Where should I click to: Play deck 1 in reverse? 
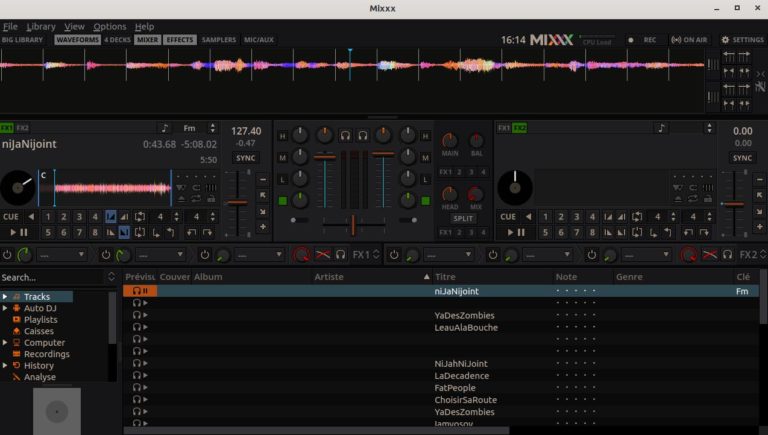(x=31, y=217)
